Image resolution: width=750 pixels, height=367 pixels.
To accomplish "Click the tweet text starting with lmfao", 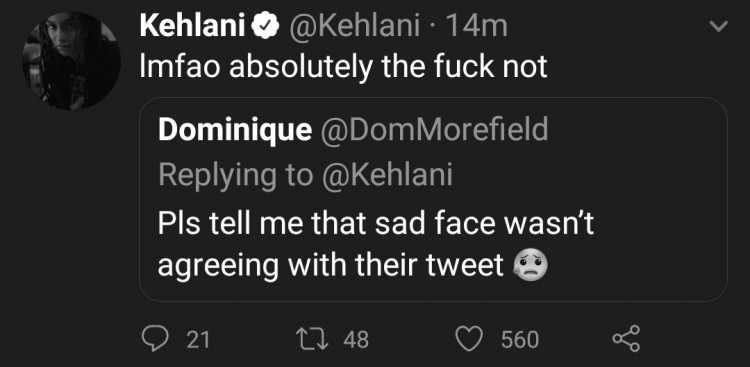I will pos(343,66).
